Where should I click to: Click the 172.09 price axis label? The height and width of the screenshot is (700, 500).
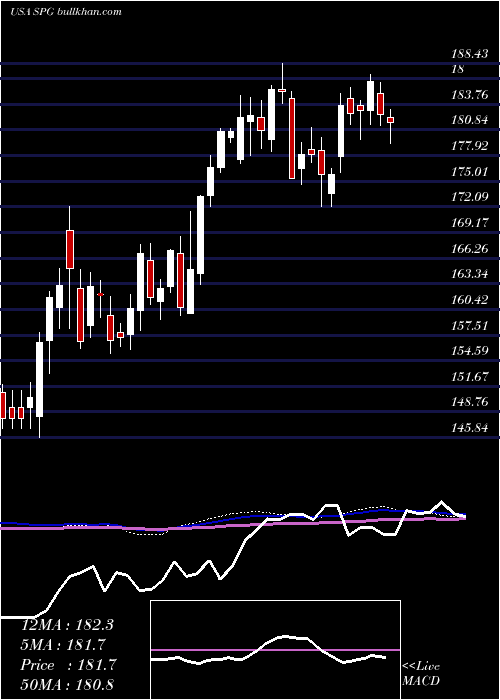tap(469, 197)
